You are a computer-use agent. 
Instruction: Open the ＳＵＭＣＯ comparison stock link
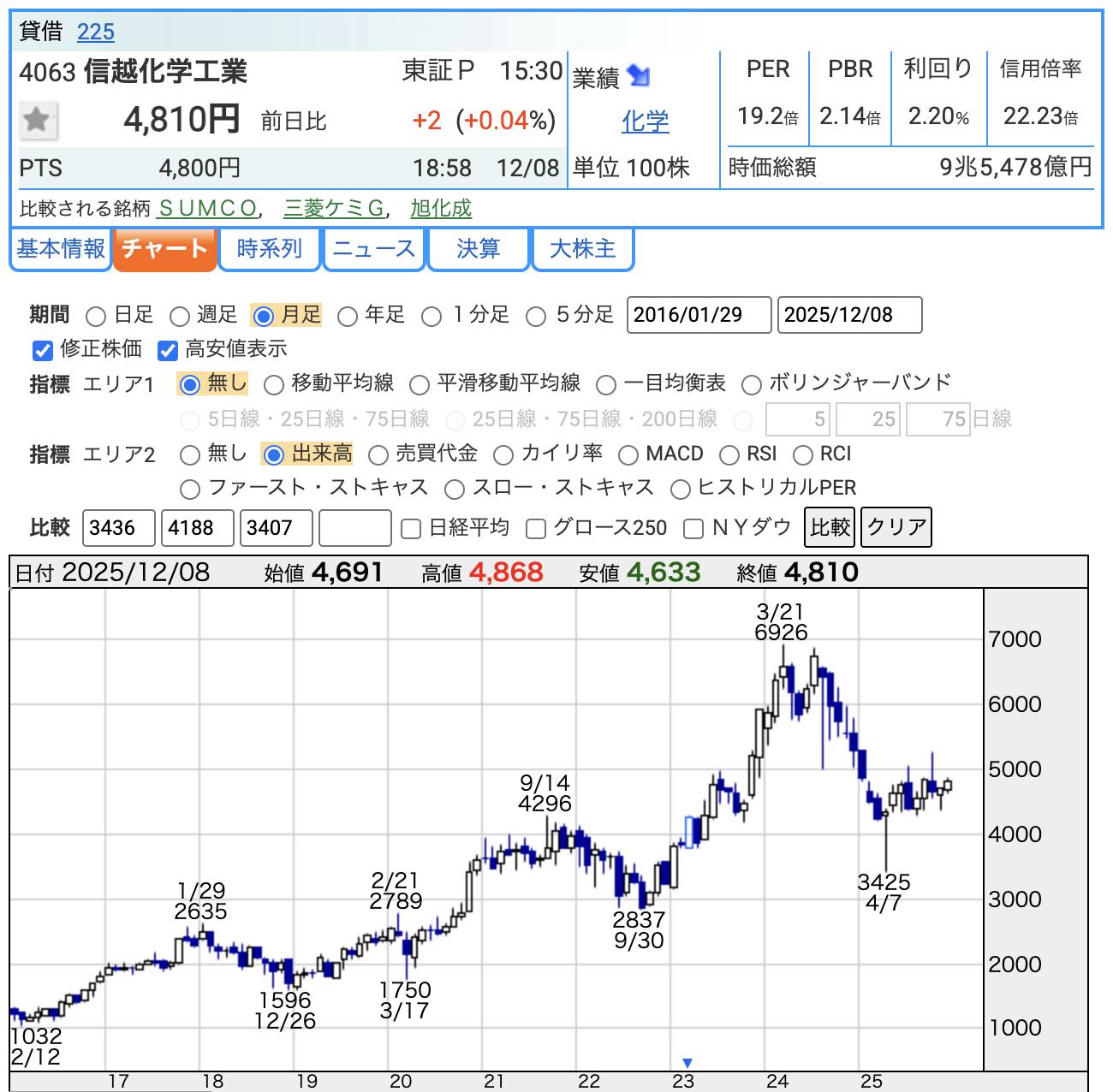coord(208,208)
